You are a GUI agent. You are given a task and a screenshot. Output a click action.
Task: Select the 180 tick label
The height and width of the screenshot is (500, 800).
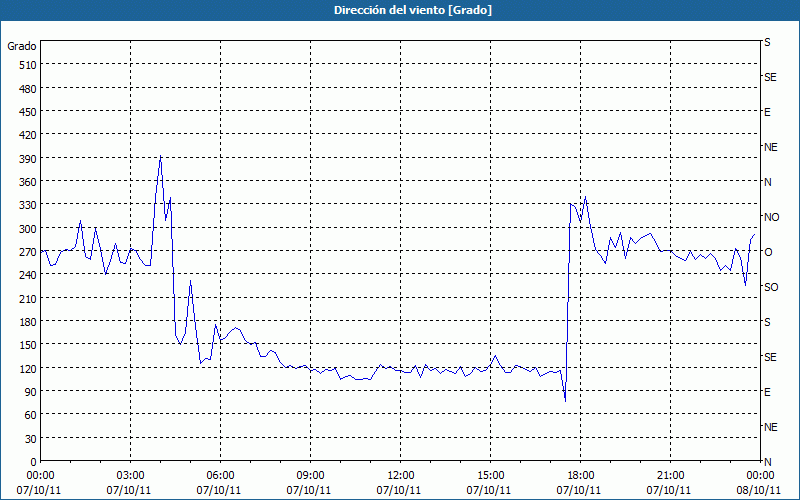tap(28, 322)
